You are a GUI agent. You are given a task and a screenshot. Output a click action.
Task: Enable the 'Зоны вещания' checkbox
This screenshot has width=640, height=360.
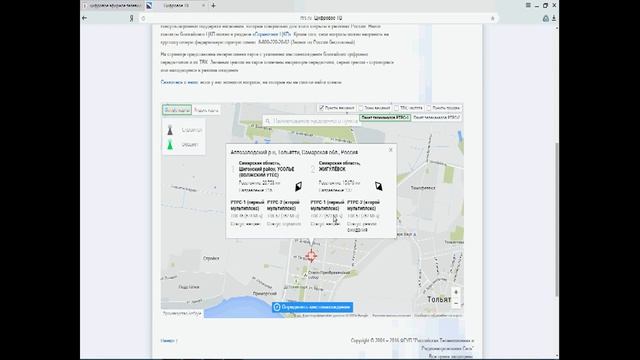(x=361, y=108)
